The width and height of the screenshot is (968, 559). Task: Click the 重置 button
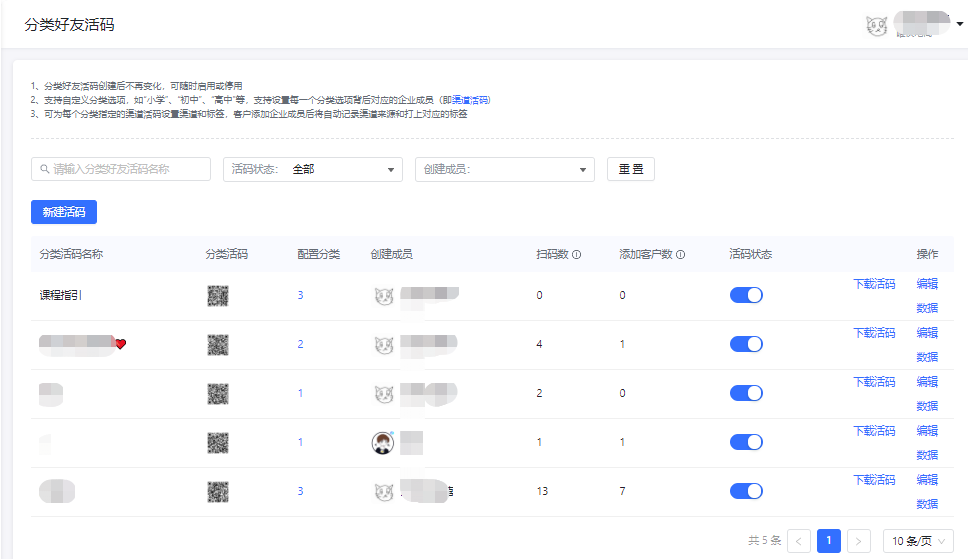coord(631,170)
